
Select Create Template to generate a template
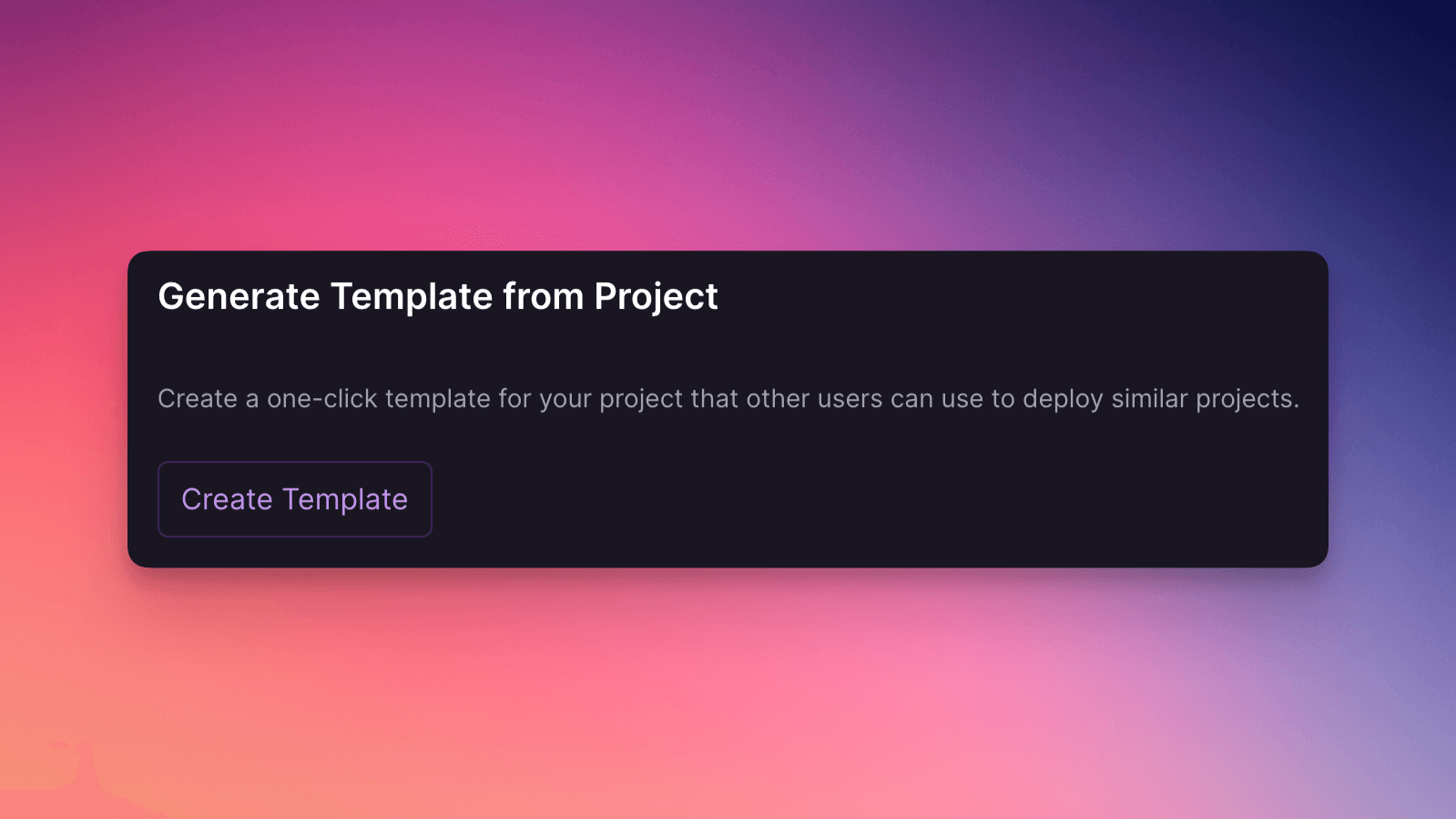click(294, 498)
